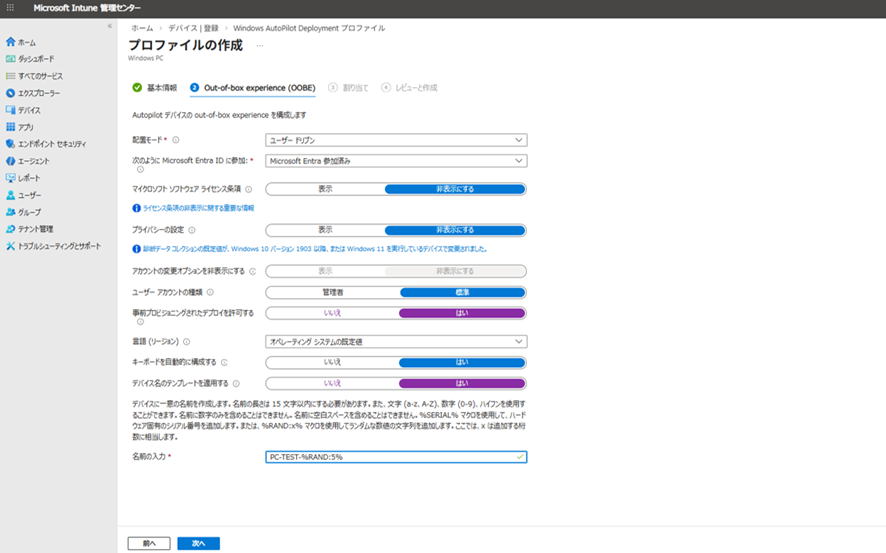Viewport: 886px width, 553px height.
Task: Open the アプリ sidebar icon
Action: point(10,127)
